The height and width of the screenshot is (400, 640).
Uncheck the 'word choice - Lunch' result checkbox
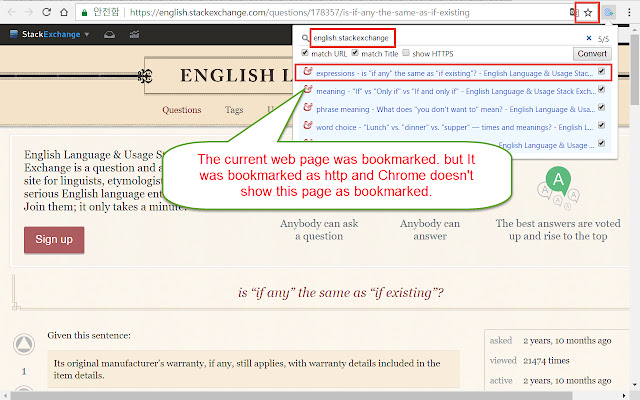602,125
